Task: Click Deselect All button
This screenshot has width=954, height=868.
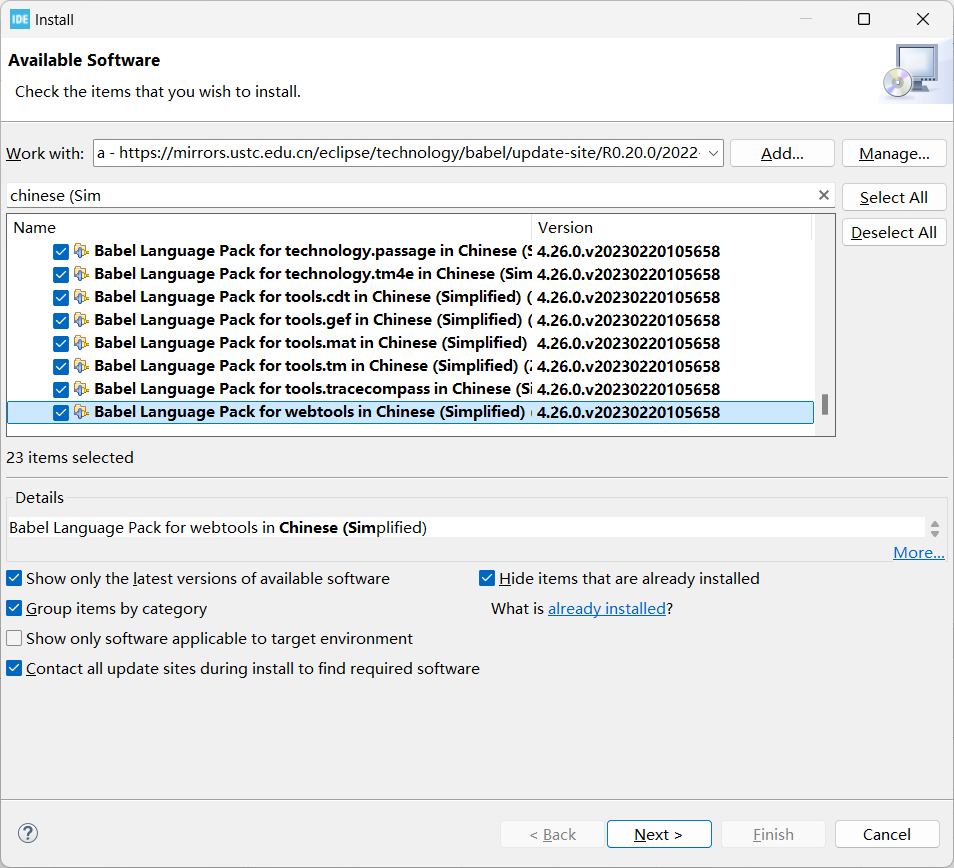Action: click(x=894, y=232)
